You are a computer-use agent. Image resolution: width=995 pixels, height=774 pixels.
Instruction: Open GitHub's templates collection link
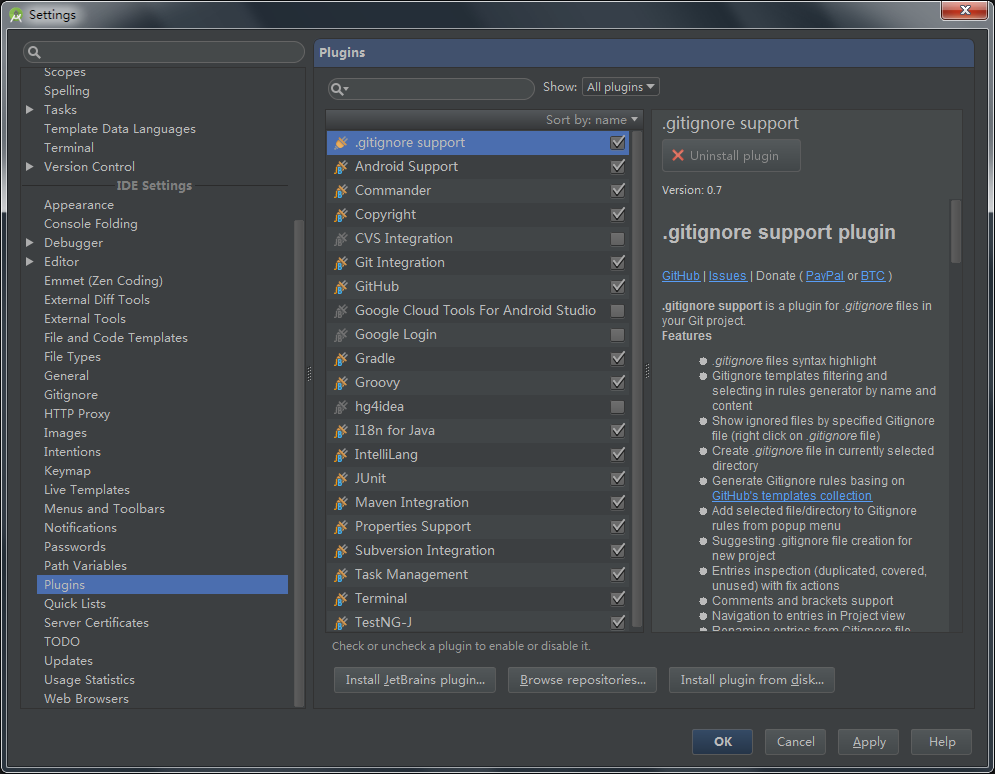(791, 496)
